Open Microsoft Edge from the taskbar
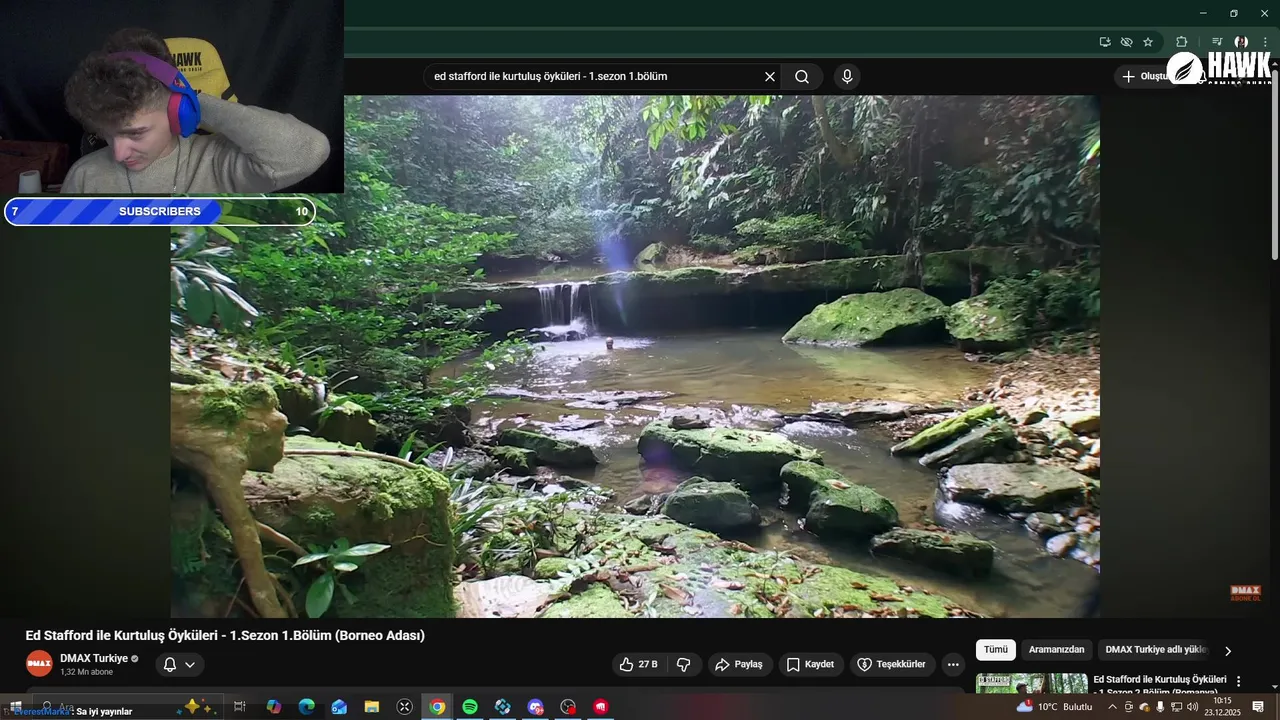The width and height of the screenshot is (1280, 720). coord(306,707)
